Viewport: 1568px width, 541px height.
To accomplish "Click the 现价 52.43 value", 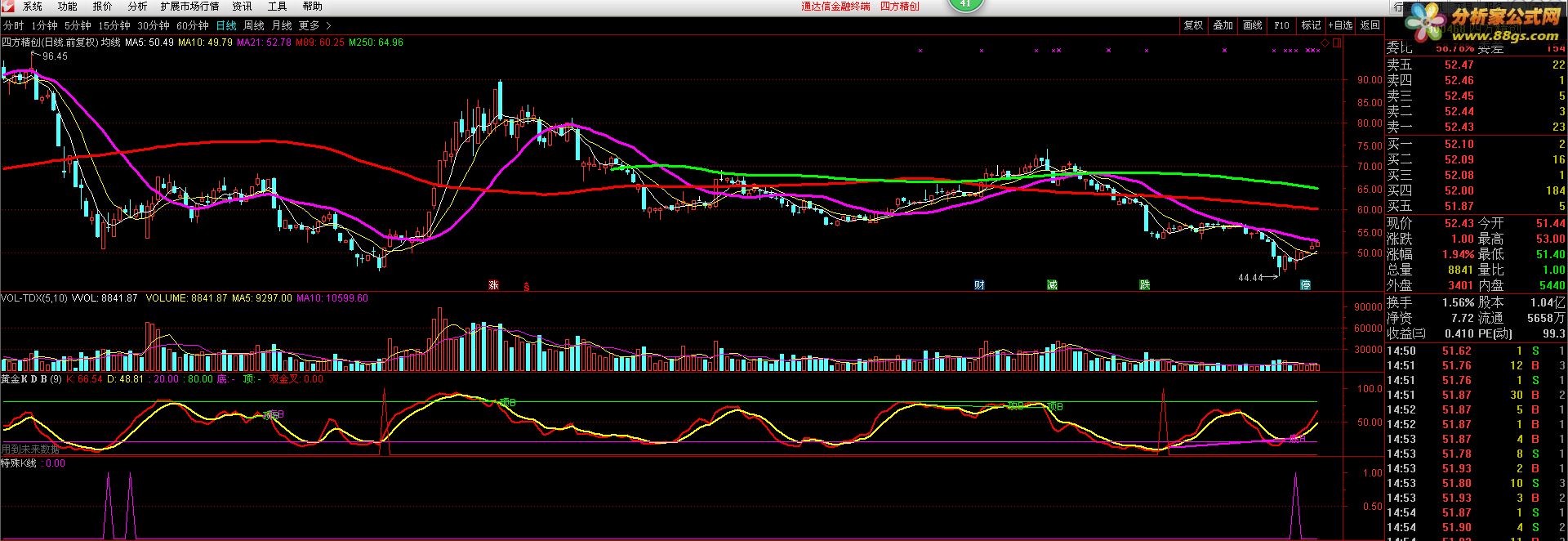I will coord(1459,223).
